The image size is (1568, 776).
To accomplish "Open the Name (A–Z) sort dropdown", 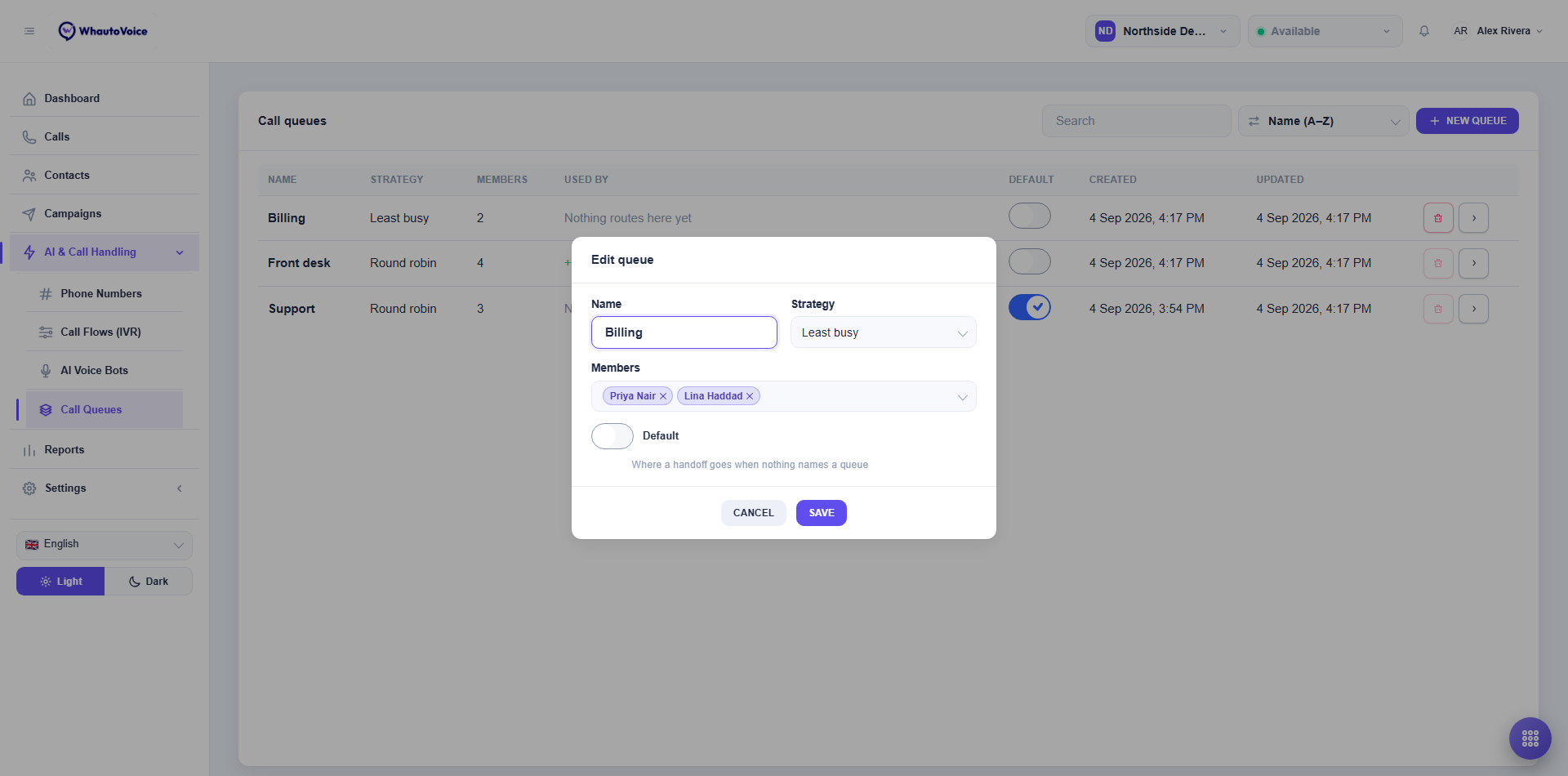I will 1324,121.
